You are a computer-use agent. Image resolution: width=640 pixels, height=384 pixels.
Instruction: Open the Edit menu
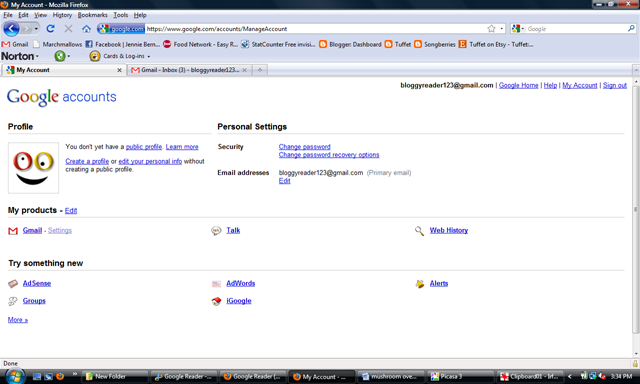23,15
